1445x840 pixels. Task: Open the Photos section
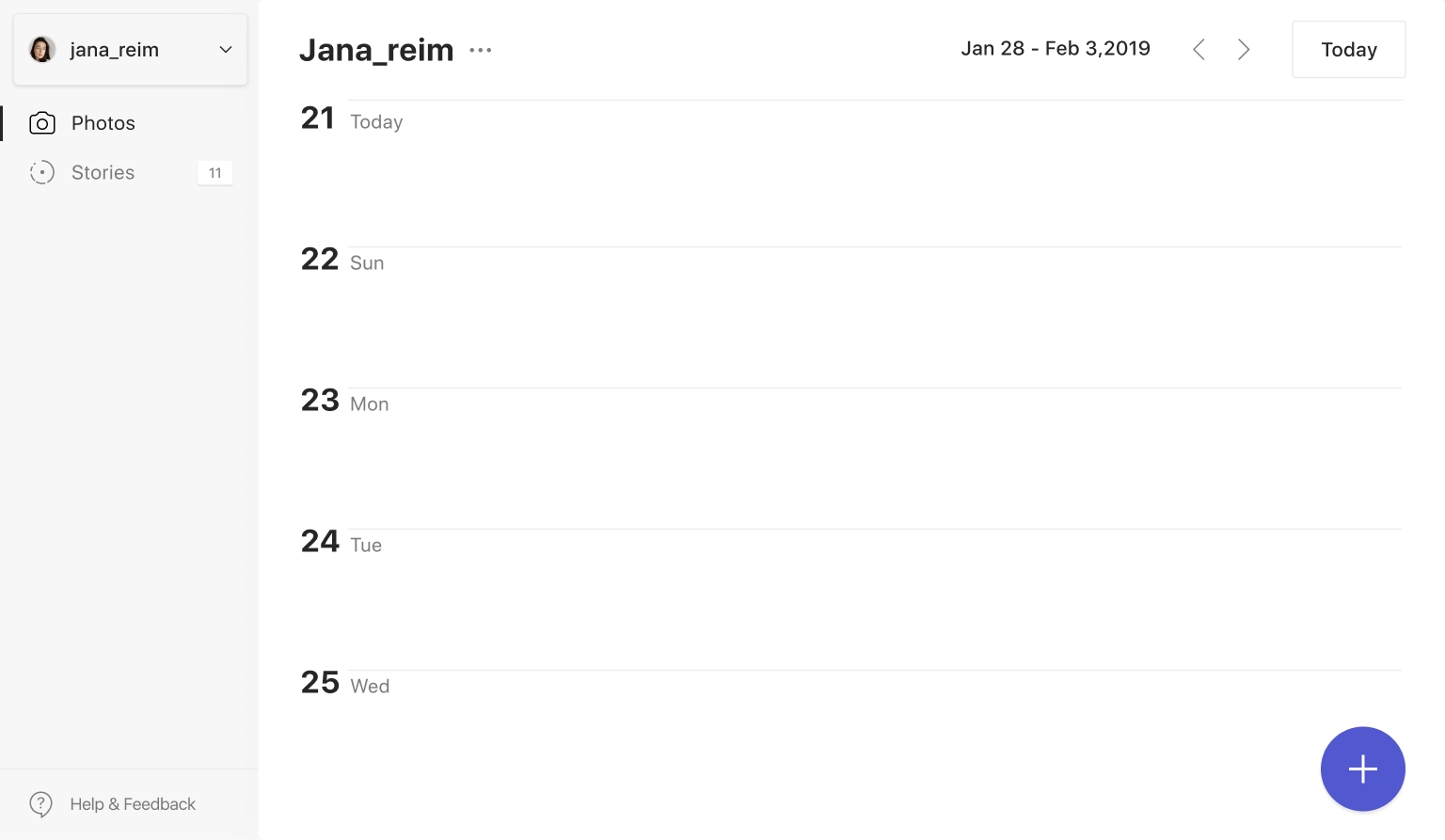coord(103,123)
